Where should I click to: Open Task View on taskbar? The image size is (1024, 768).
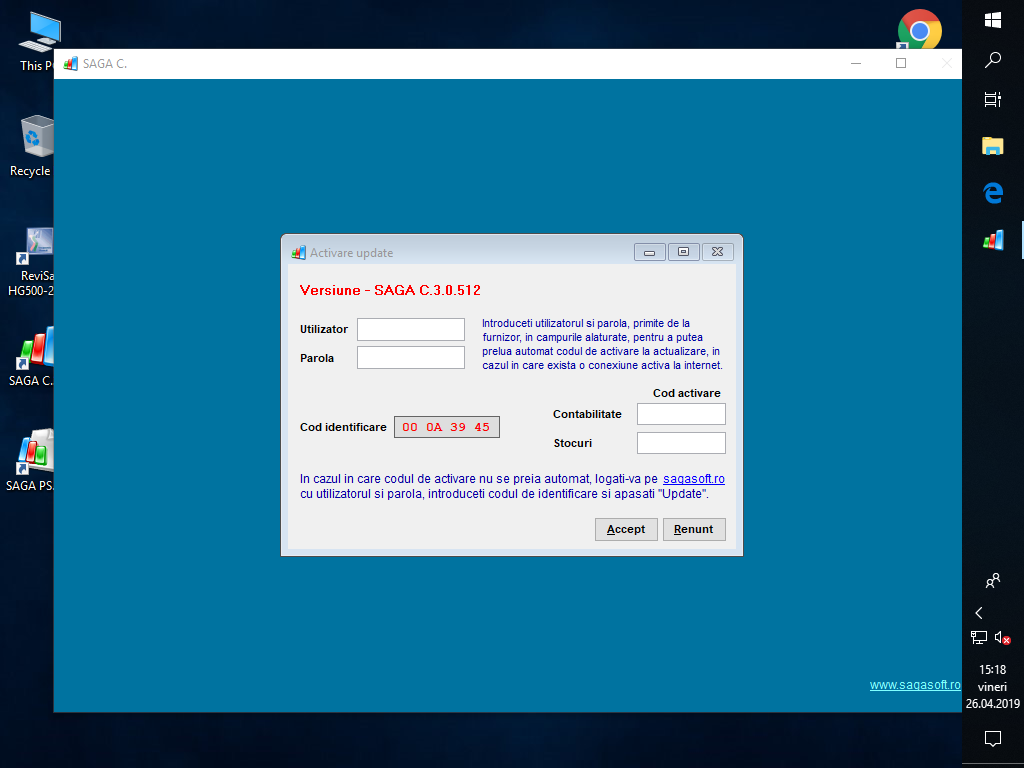(993, 100)
